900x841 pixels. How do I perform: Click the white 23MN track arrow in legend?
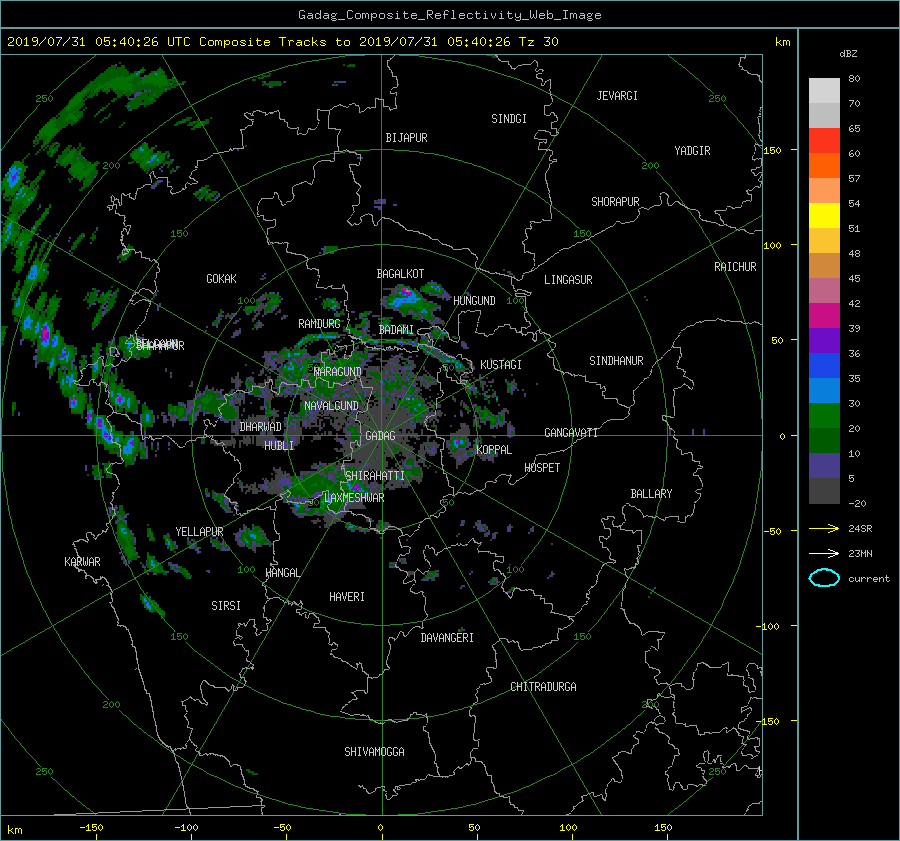824,553
